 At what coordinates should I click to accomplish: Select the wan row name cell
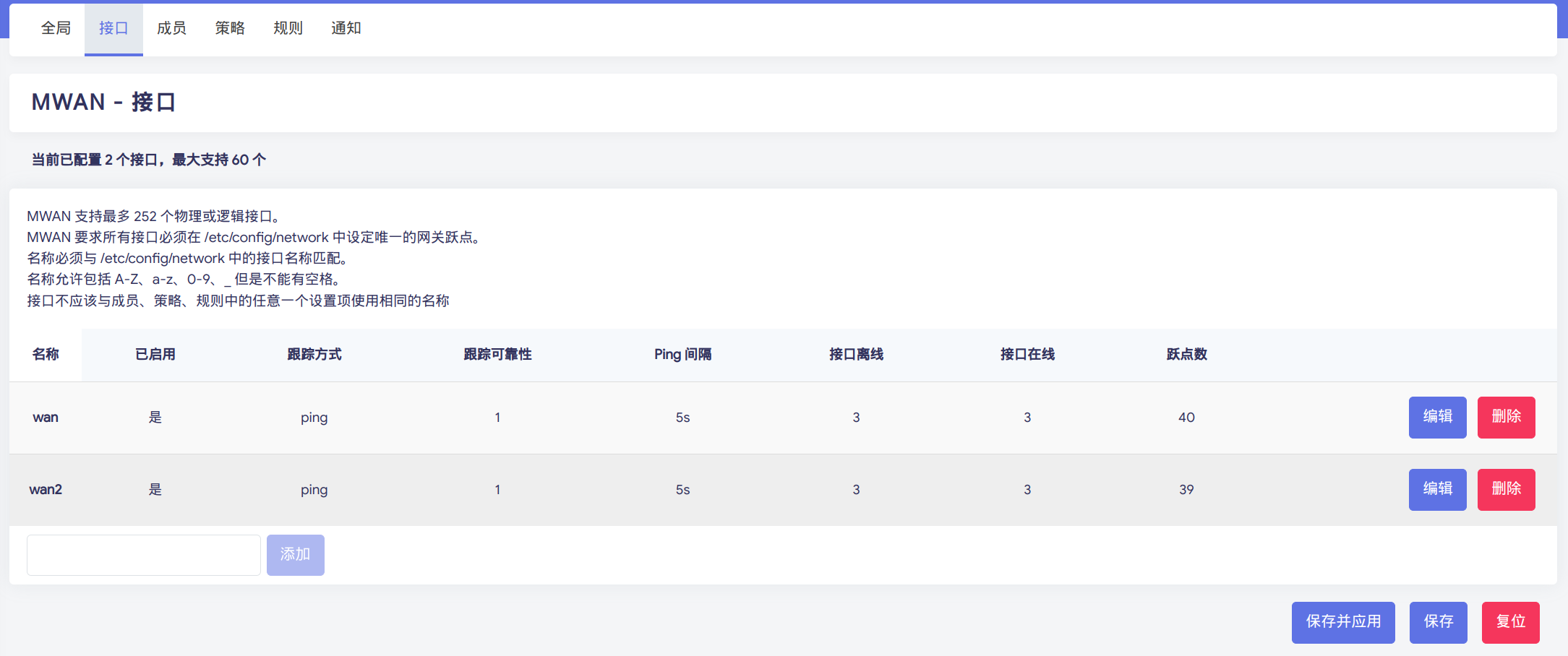pos(46,418)
